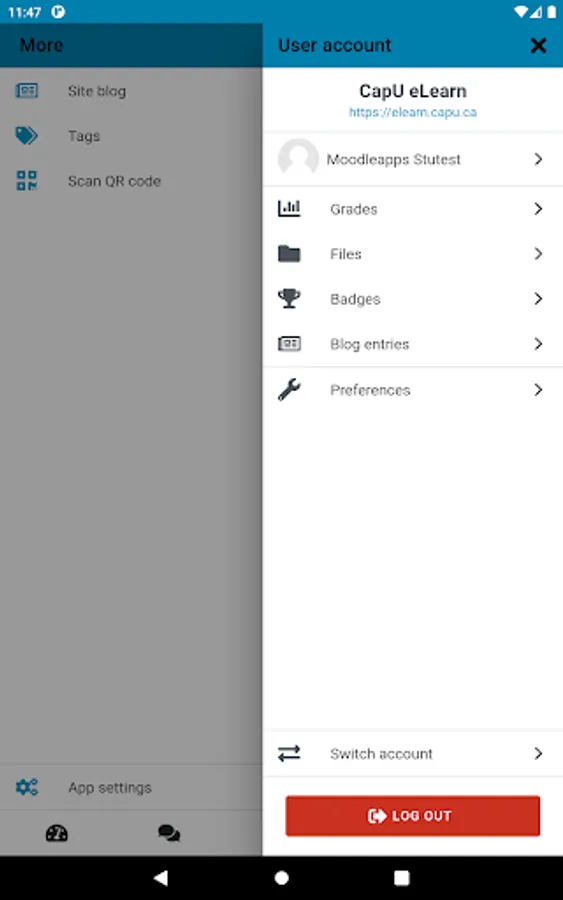Image resolution: width=563 pixels, height=900 pixels.
Task: Expand the Switch account chevron
Action: coord(538,753)
